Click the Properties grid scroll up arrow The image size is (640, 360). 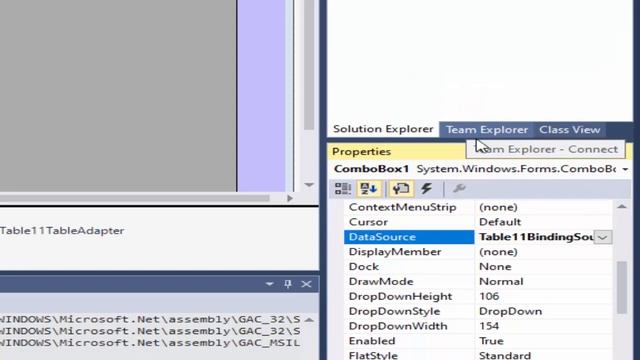pos(622,207)
